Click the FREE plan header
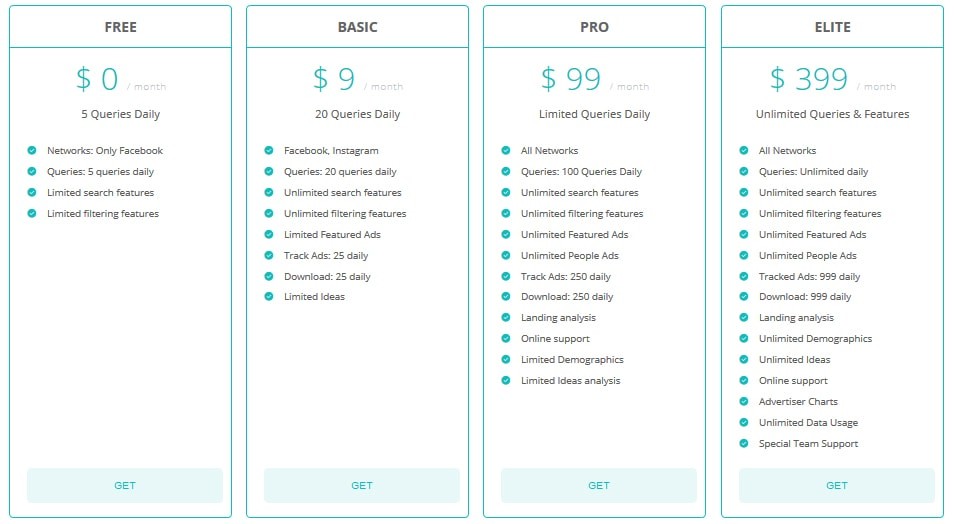 point(120,27)
